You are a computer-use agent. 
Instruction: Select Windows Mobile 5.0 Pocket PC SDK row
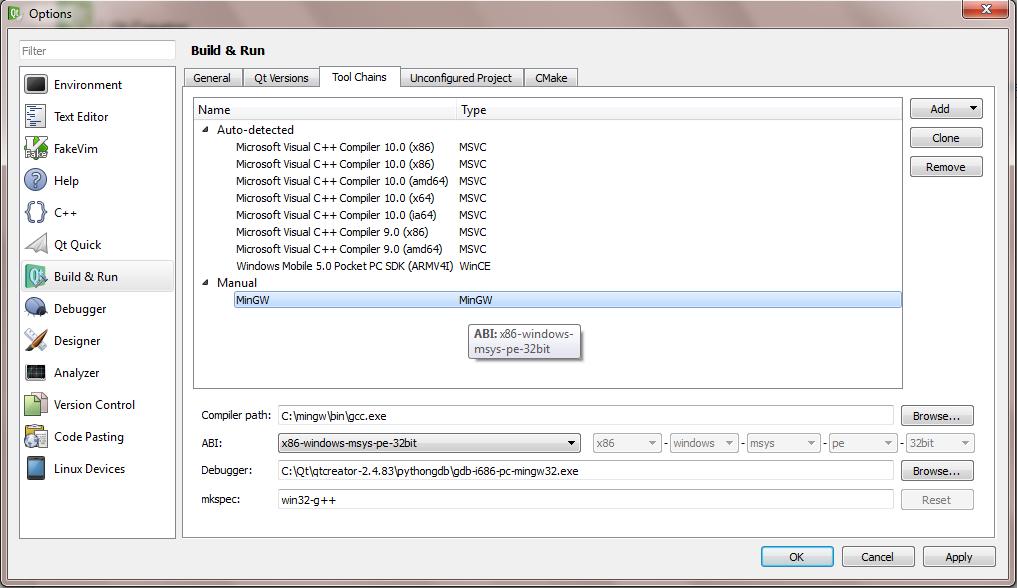(x=344, y=266)
